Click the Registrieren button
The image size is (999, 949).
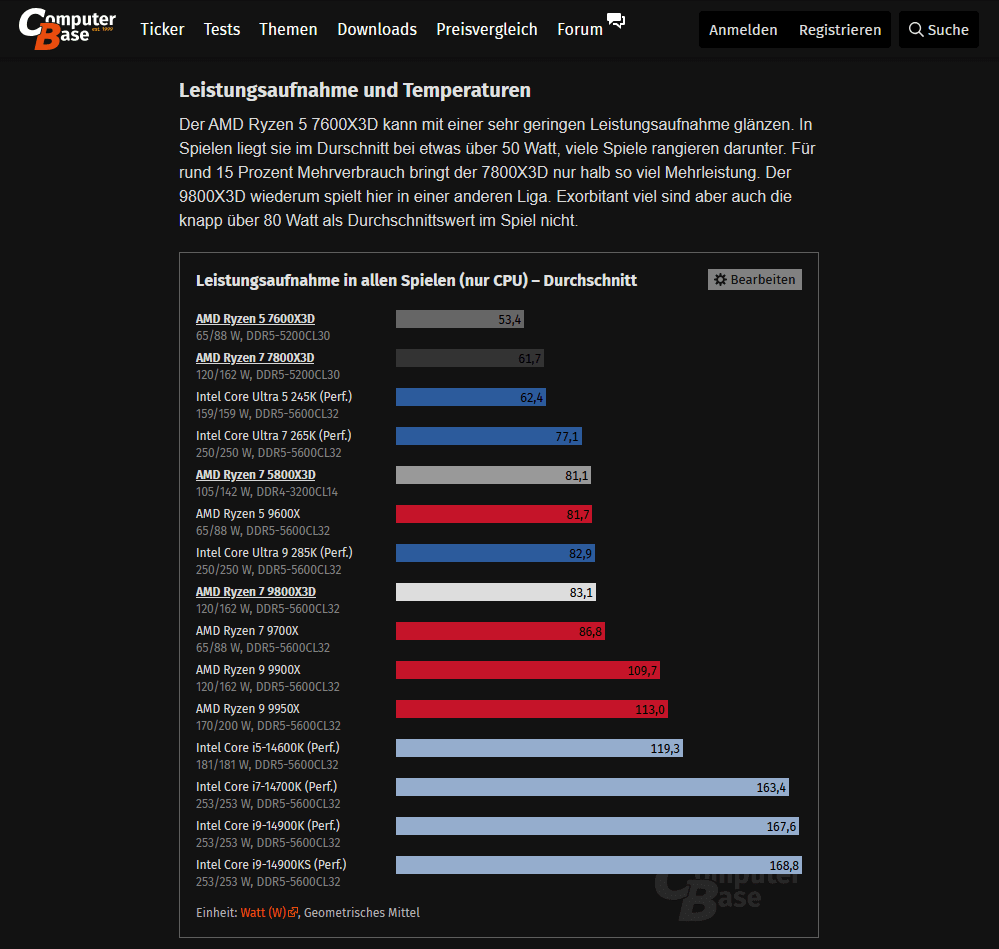(840, 30)
